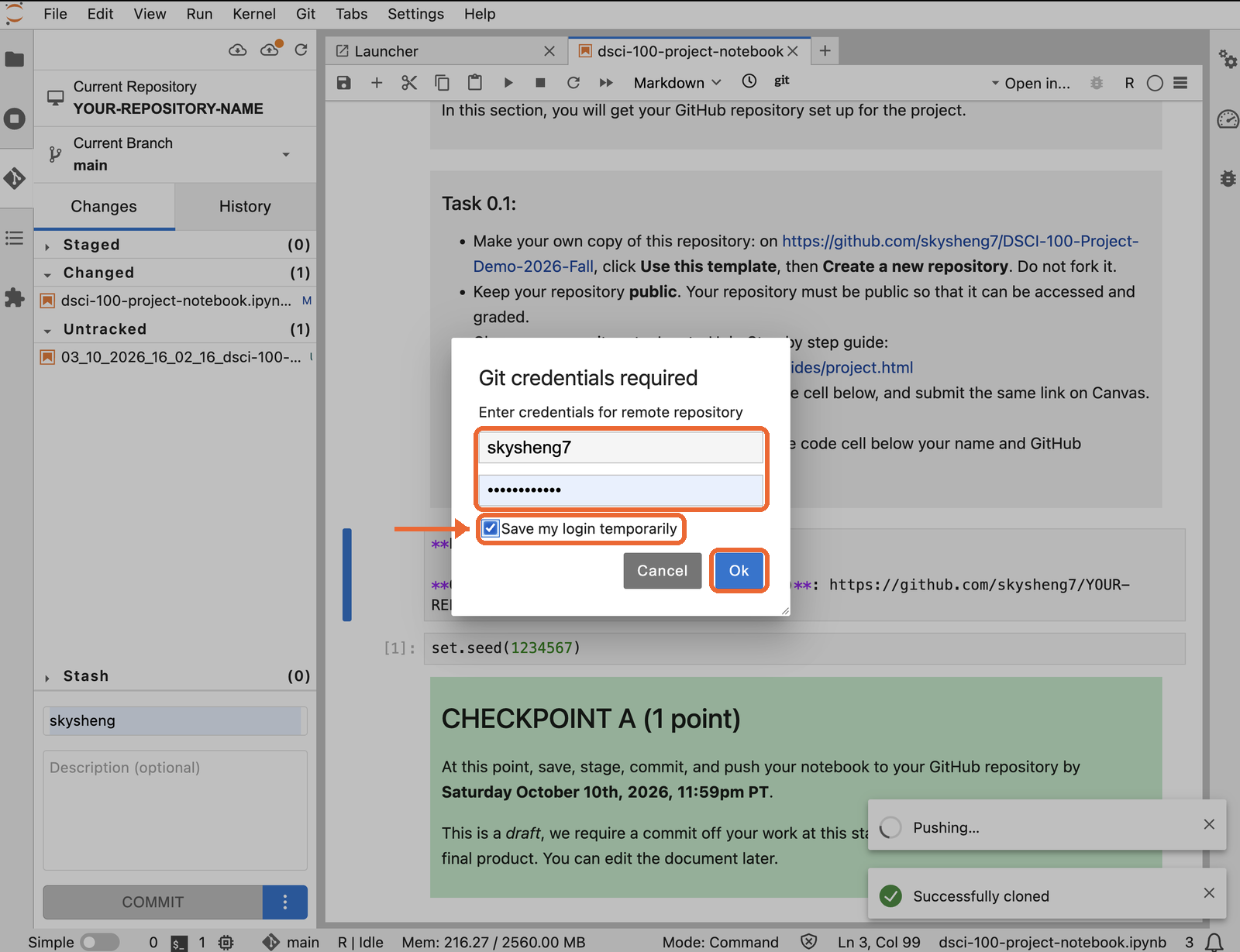Insert a new cell with plus icon
The image size is (1240, 952).
click(x=377, y=82)
